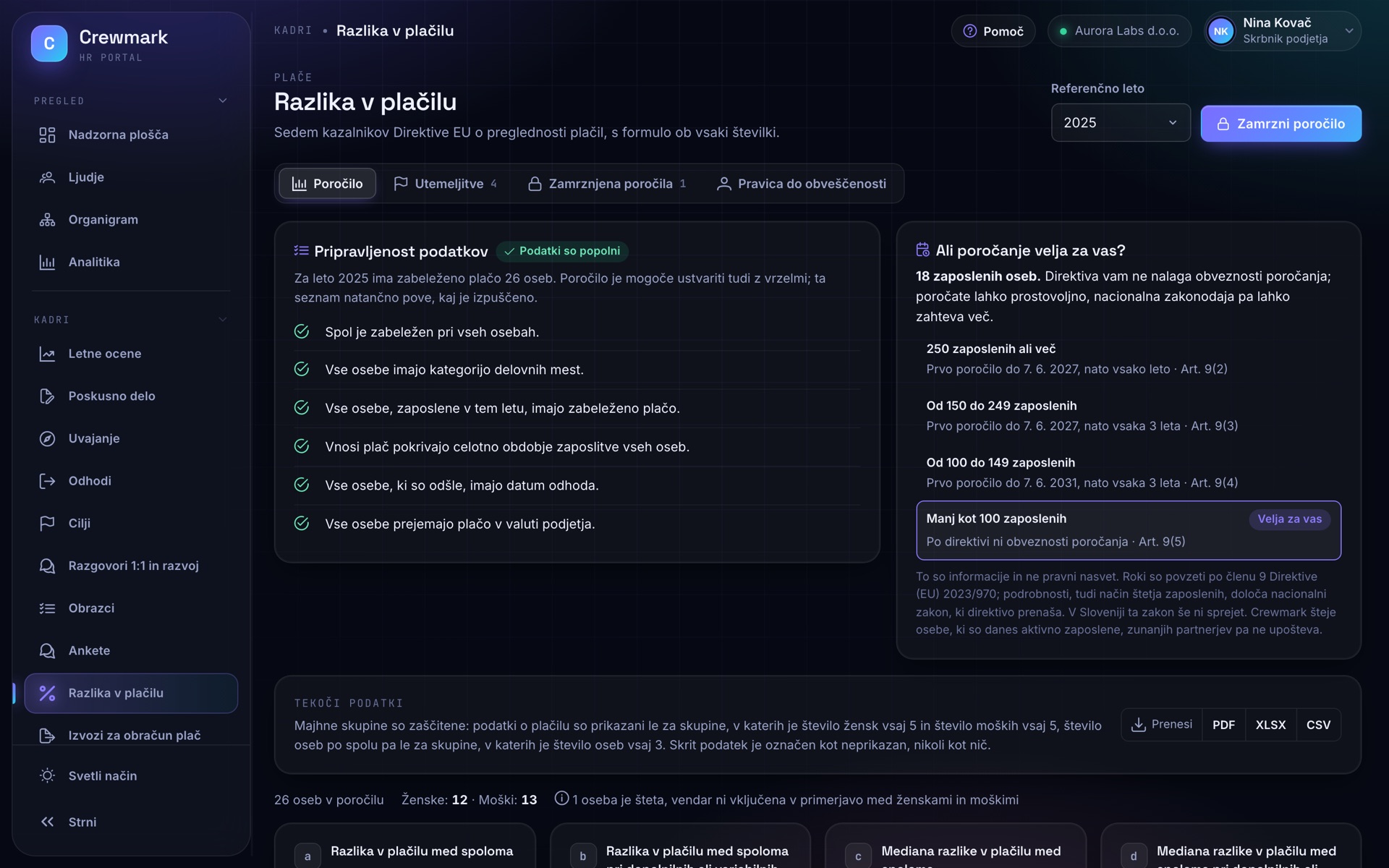Viewport: 1389px width, 868px height.
Task: Switch to Zamrznjena poročila tab
Action: pos(607,184)
